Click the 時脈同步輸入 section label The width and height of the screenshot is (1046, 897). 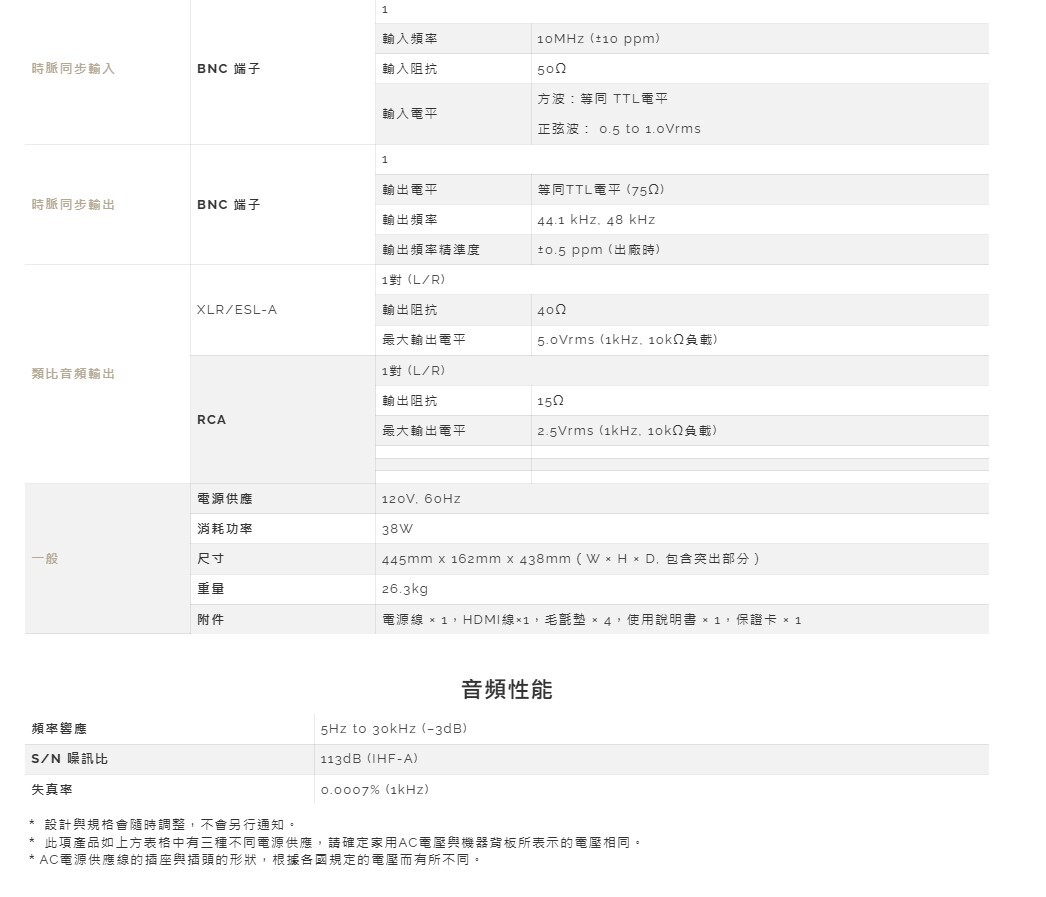point(73,69)
